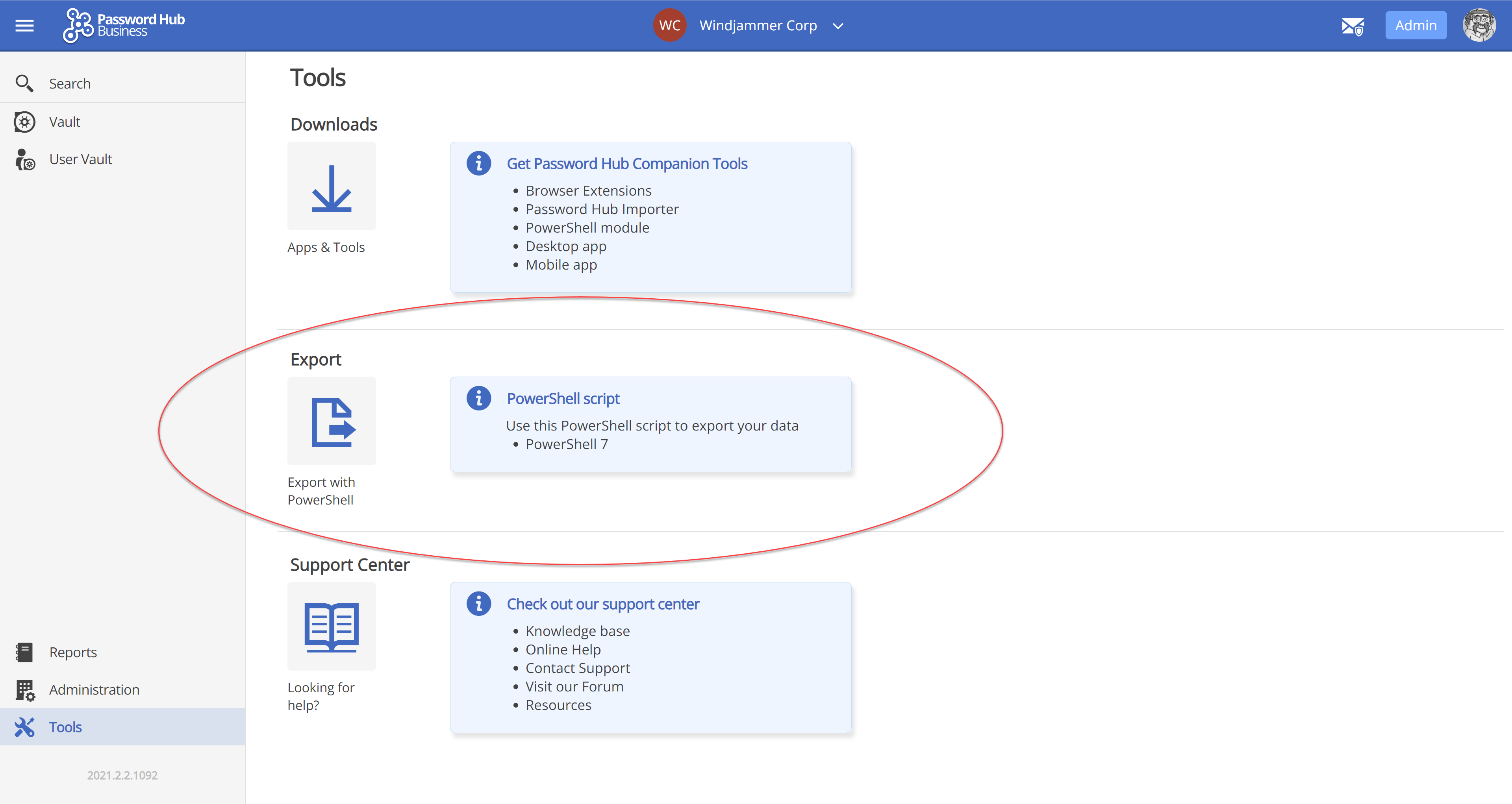
Task: Open Reports in the sidebar
Action: [73, 652]
